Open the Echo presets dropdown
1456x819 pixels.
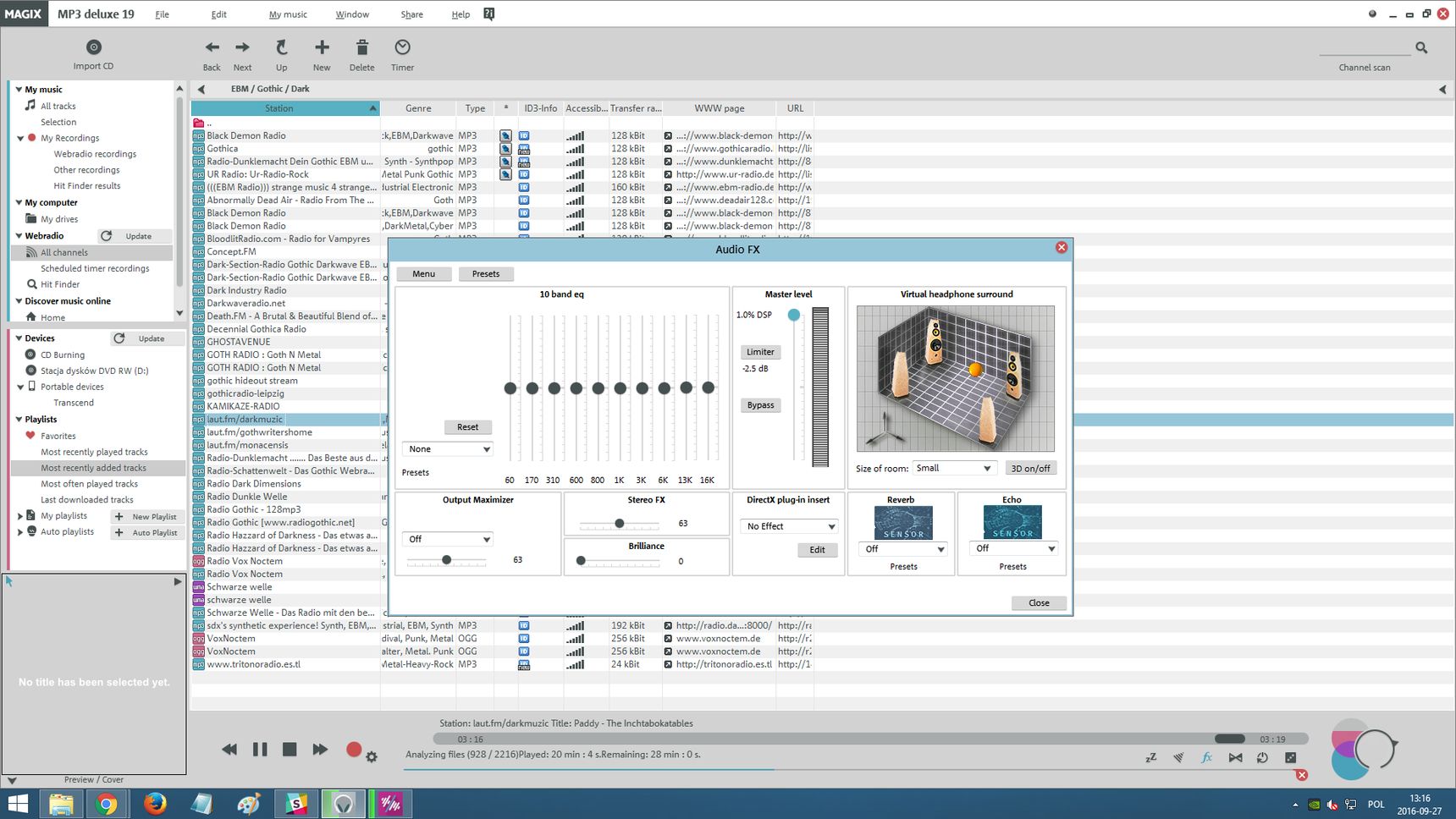pos(1014,548)
